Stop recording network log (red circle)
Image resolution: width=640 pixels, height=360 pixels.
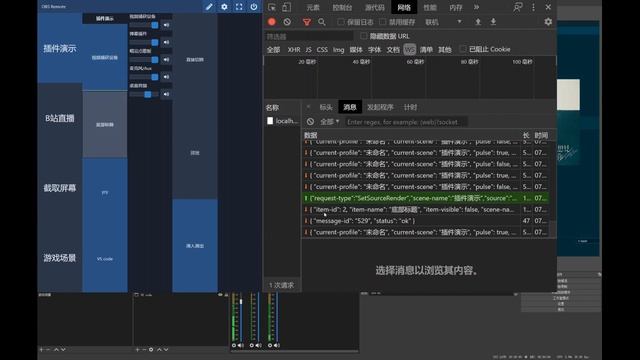tap(272, 22)
